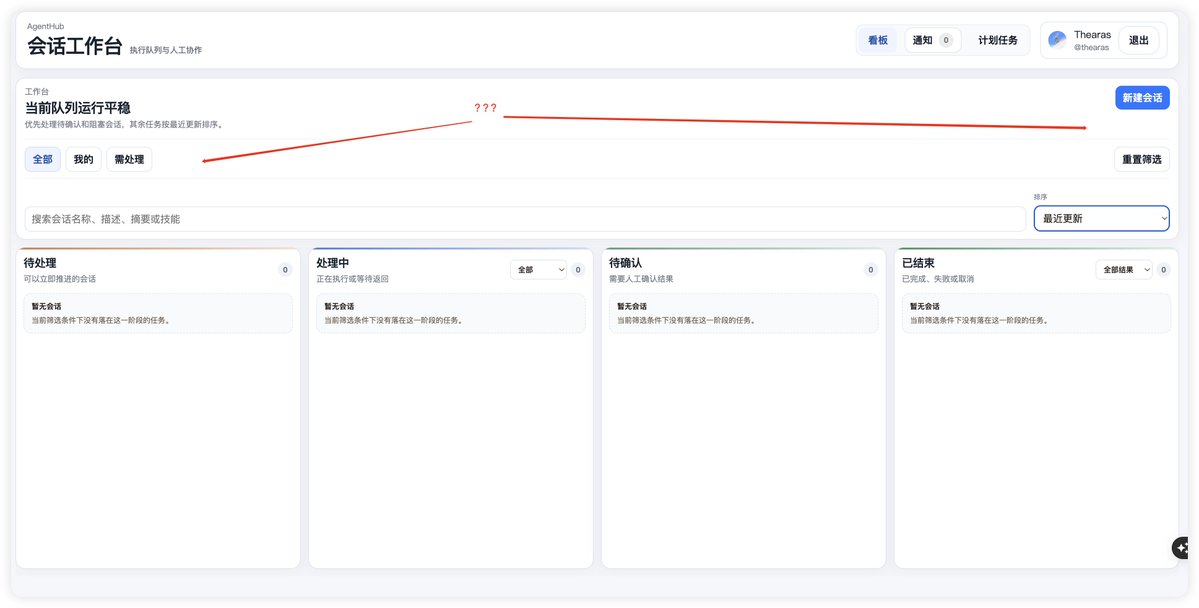Click the Thearas user avatar icon

coord(1058,40)
